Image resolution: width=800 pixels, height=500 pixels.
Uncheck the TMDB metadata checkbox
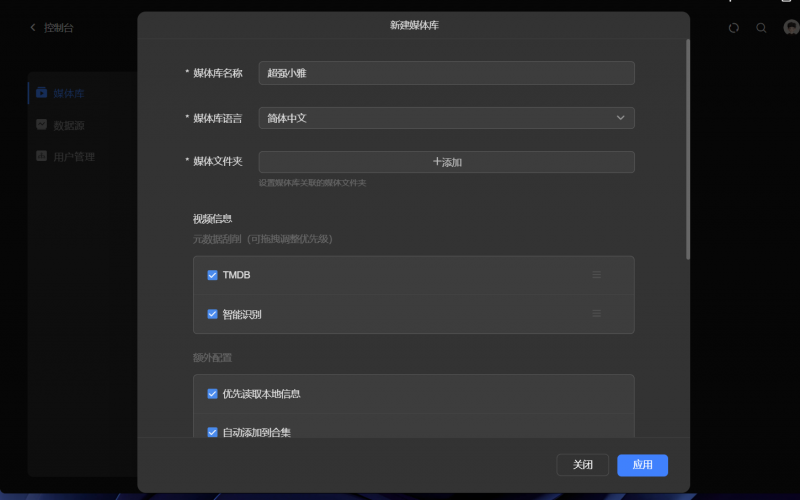tap(212, 275)
